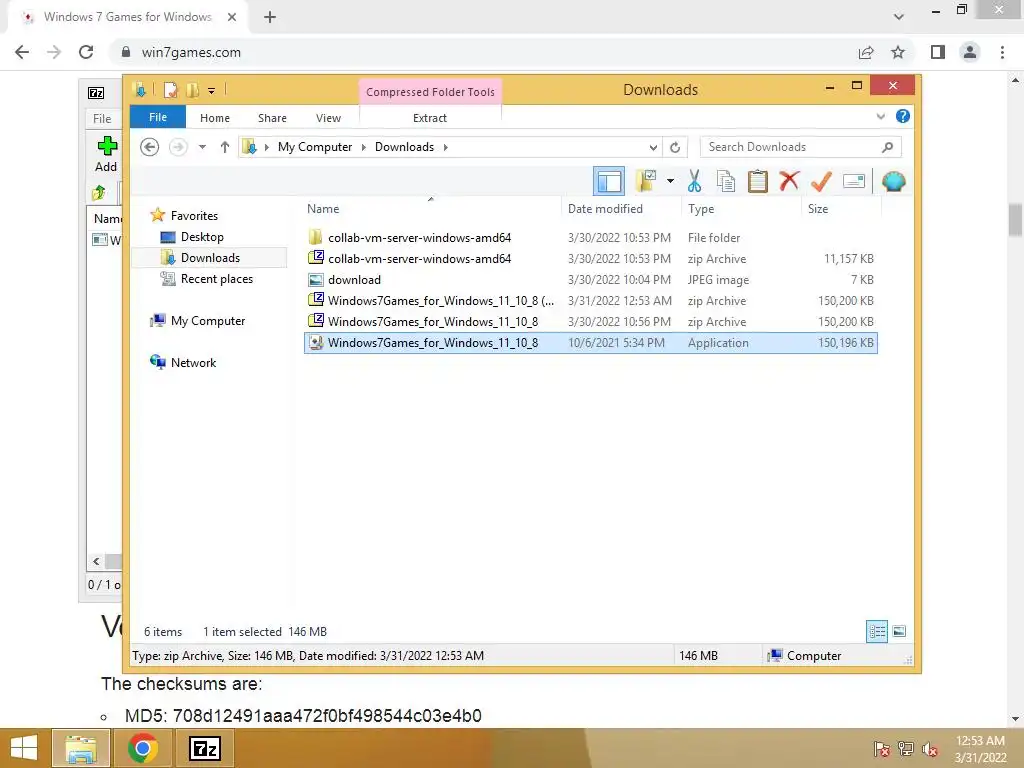Select Windows7Games zip modified 10:56 PM
Viewport: 1024px width, 768px height.
tap(591, 321)
